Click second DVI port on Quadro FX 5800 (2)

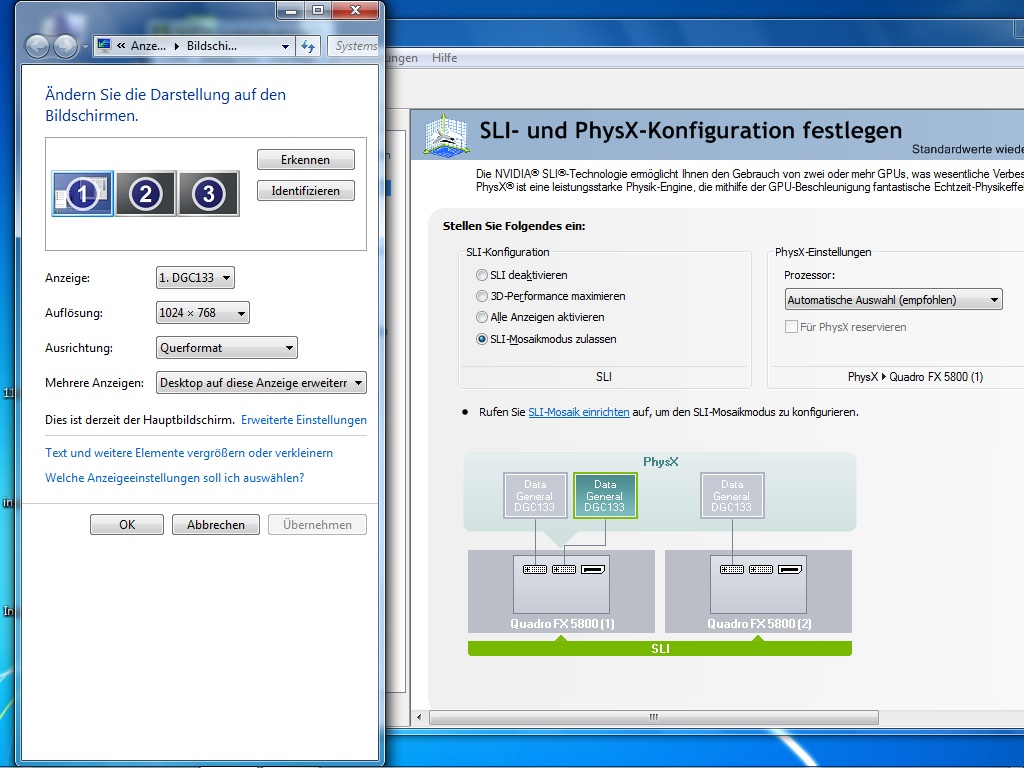[x=760, y=569]
